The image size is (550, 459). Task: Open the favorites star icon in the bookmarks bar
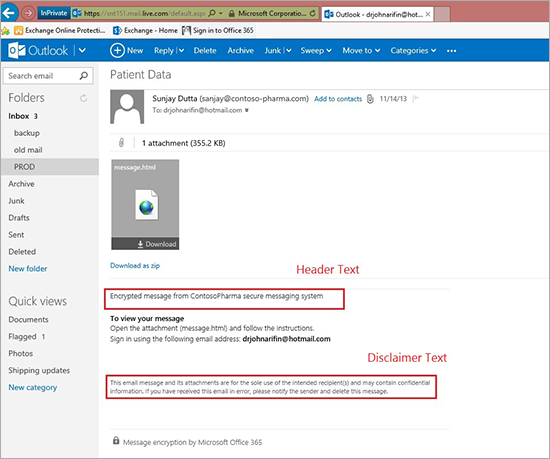5,31
